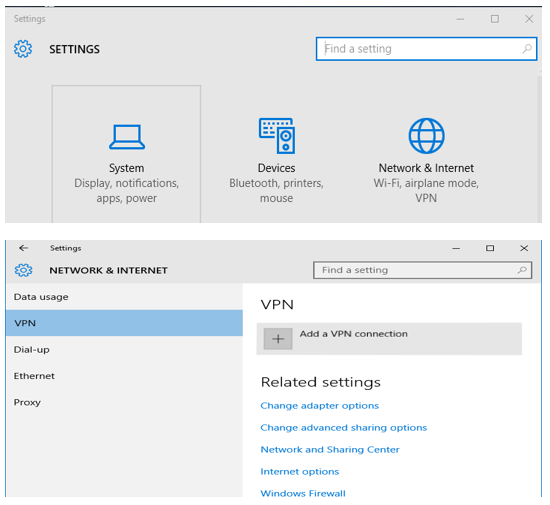Maximize the top Settings window
Image resolution: width=550 pixels, height=505 pixels.
[x=495, y=19]
